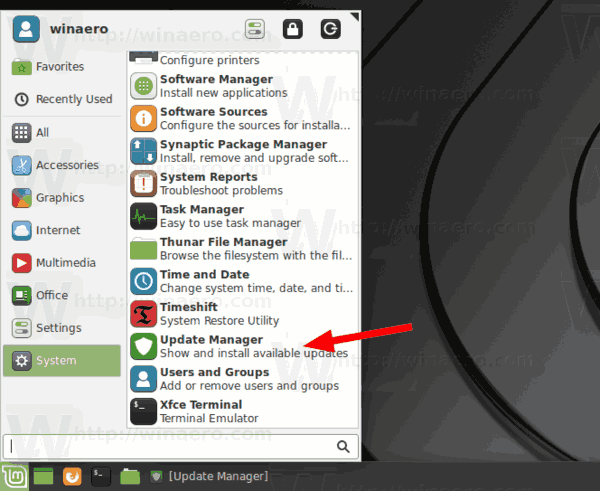Click the menu search input field
The image size is (600, 491).
pyautogui.click(x=181, y=446)
